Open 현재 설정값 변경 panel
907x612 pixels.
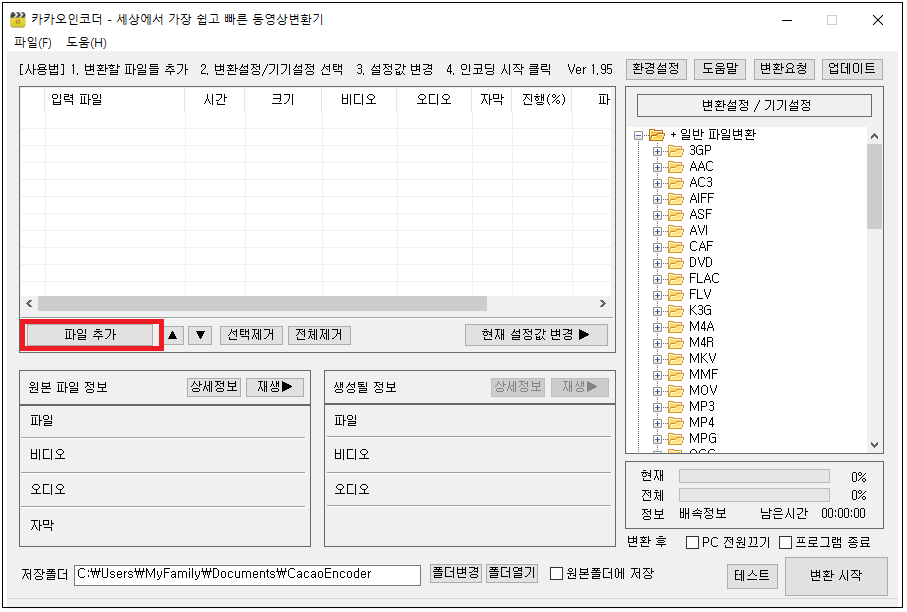pos(536,334)
